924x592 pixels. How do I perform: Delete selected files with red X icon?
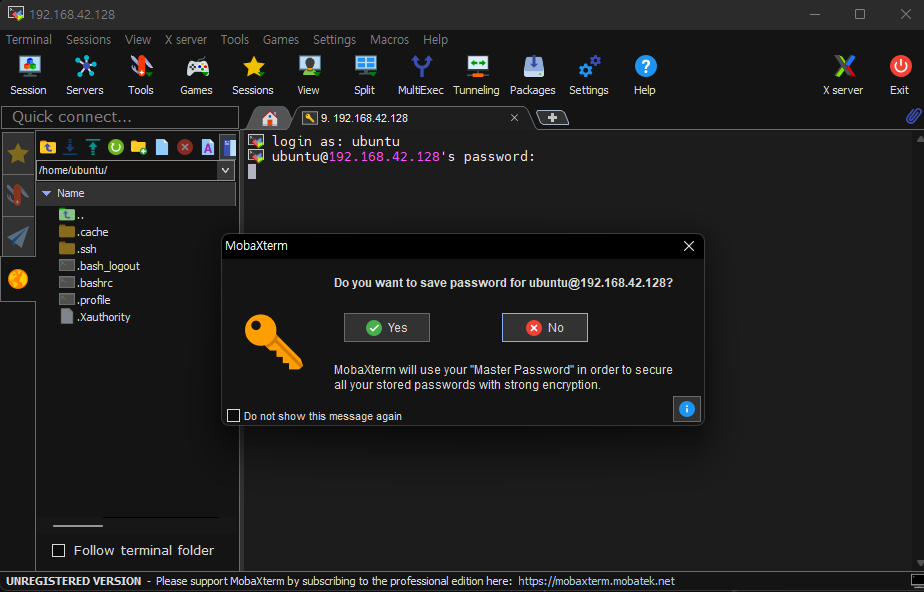[x=185, y=147]
